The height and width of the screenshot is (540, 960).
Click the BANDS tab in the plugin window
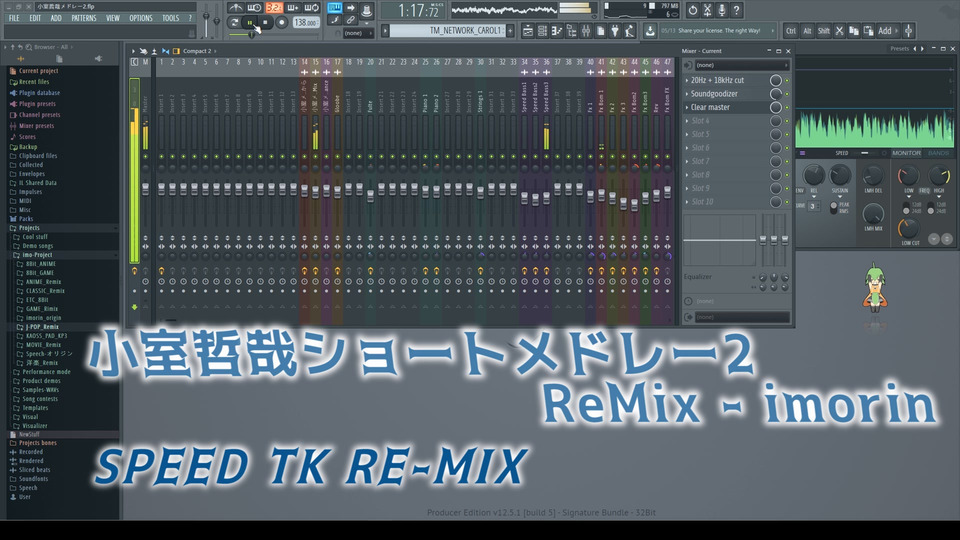point(938,153)
